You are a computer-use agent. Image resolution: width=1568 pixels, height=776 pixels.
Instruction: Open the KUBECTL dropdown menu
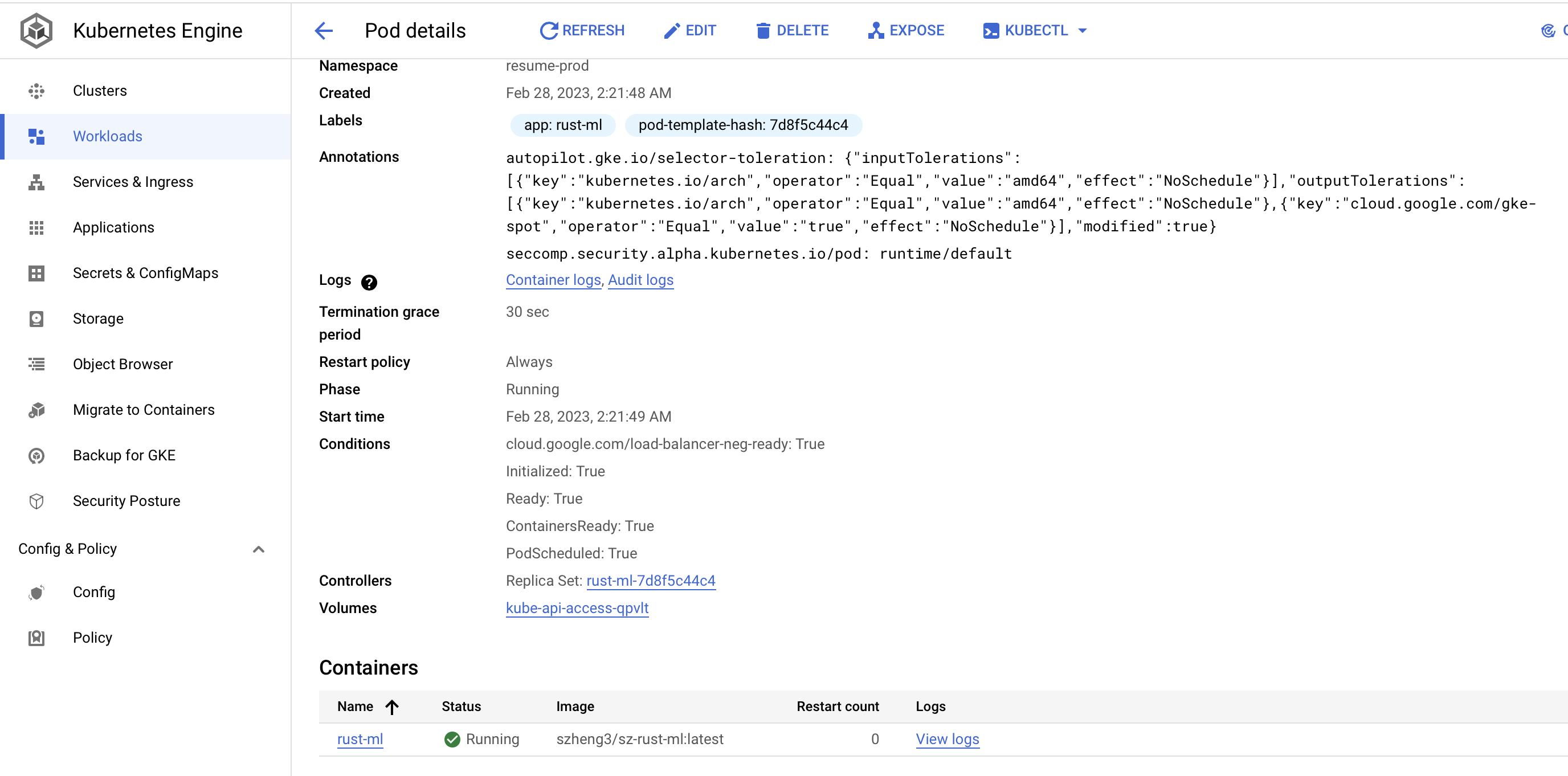(x=1035, y=30)
